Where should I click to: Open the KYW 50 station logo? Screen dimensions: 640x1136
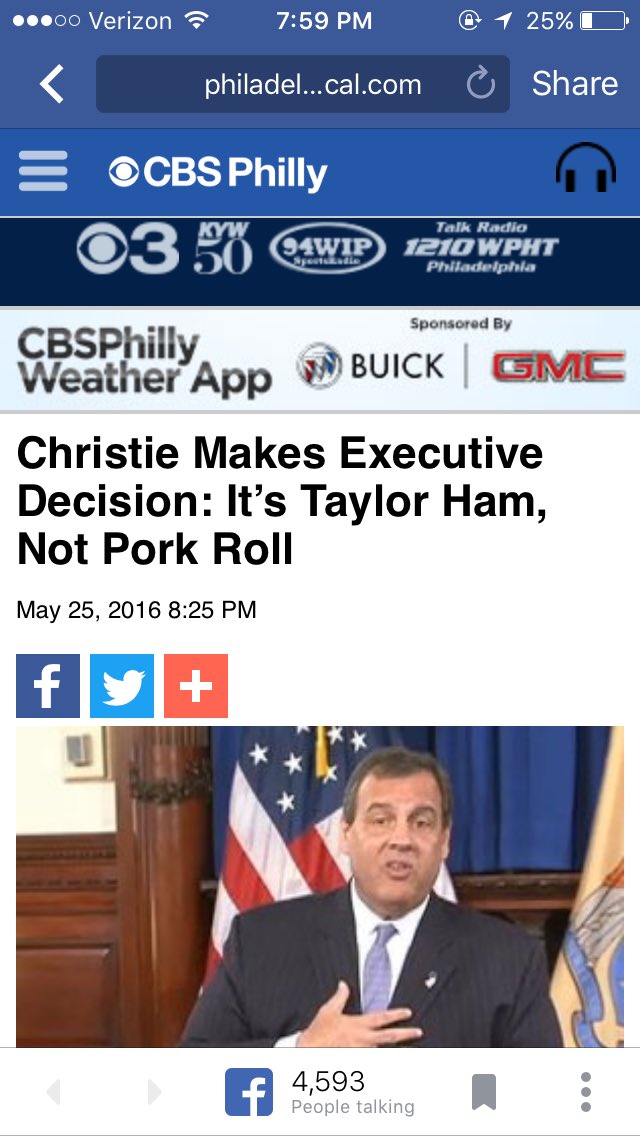(x=223, y=248)
